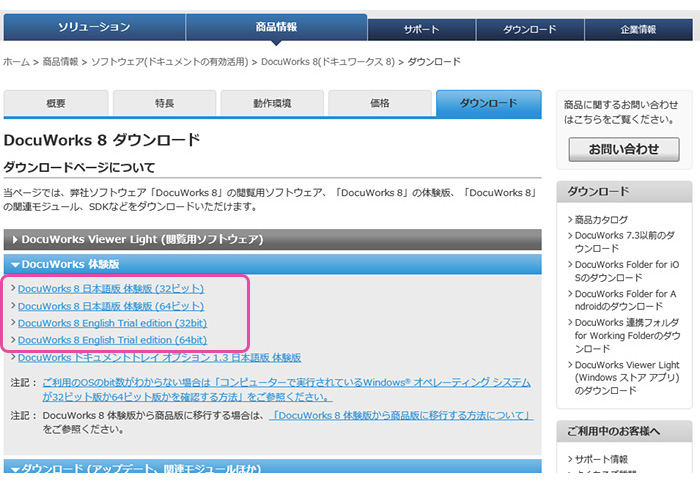Click the arrow icon beside 商品カタログ
The width and height of the screenshot is (700, 483).
pyautogui.click(x=570, y=220)
